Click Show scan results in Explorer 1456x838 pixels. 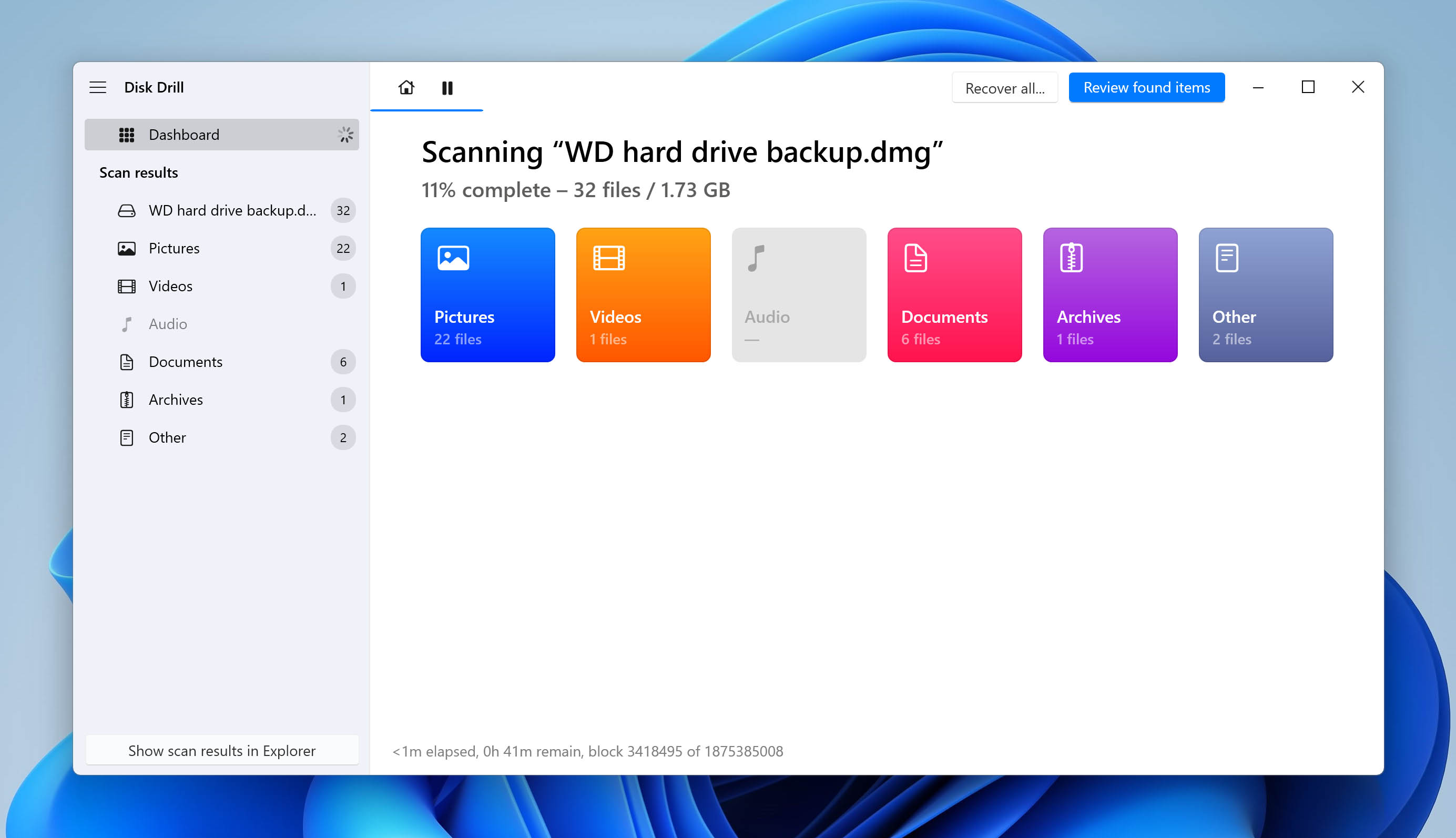tap(221, 749)
